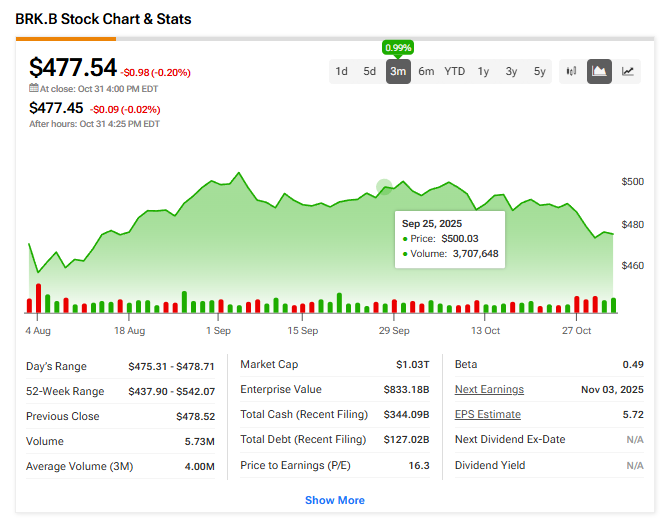
Task: Show the 3y price history
Action: (512, 71)
